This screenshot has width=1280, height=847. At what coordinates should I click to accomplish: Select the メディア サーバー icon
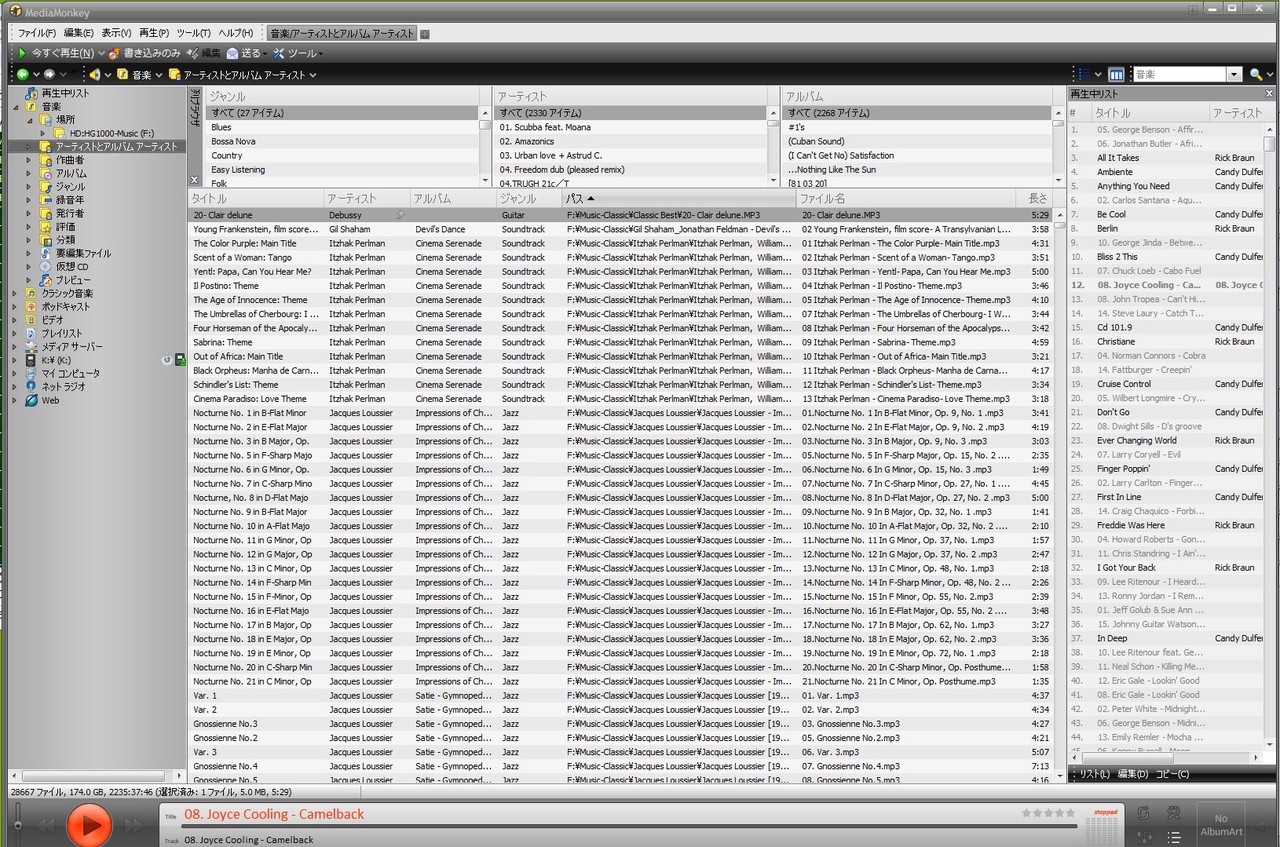click(32, 347)
